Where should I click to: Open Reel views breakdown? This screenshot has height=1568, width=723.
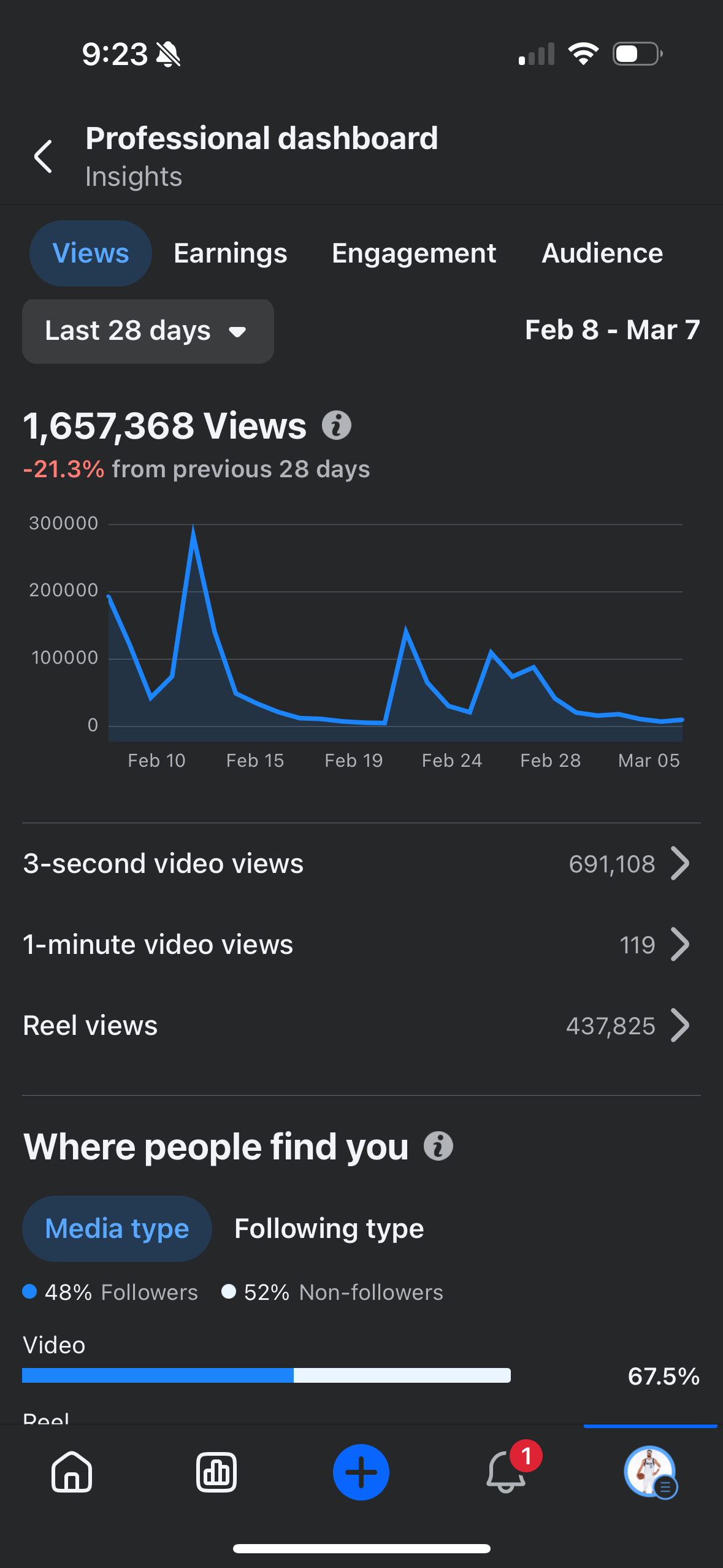(x=361, y=1026)
